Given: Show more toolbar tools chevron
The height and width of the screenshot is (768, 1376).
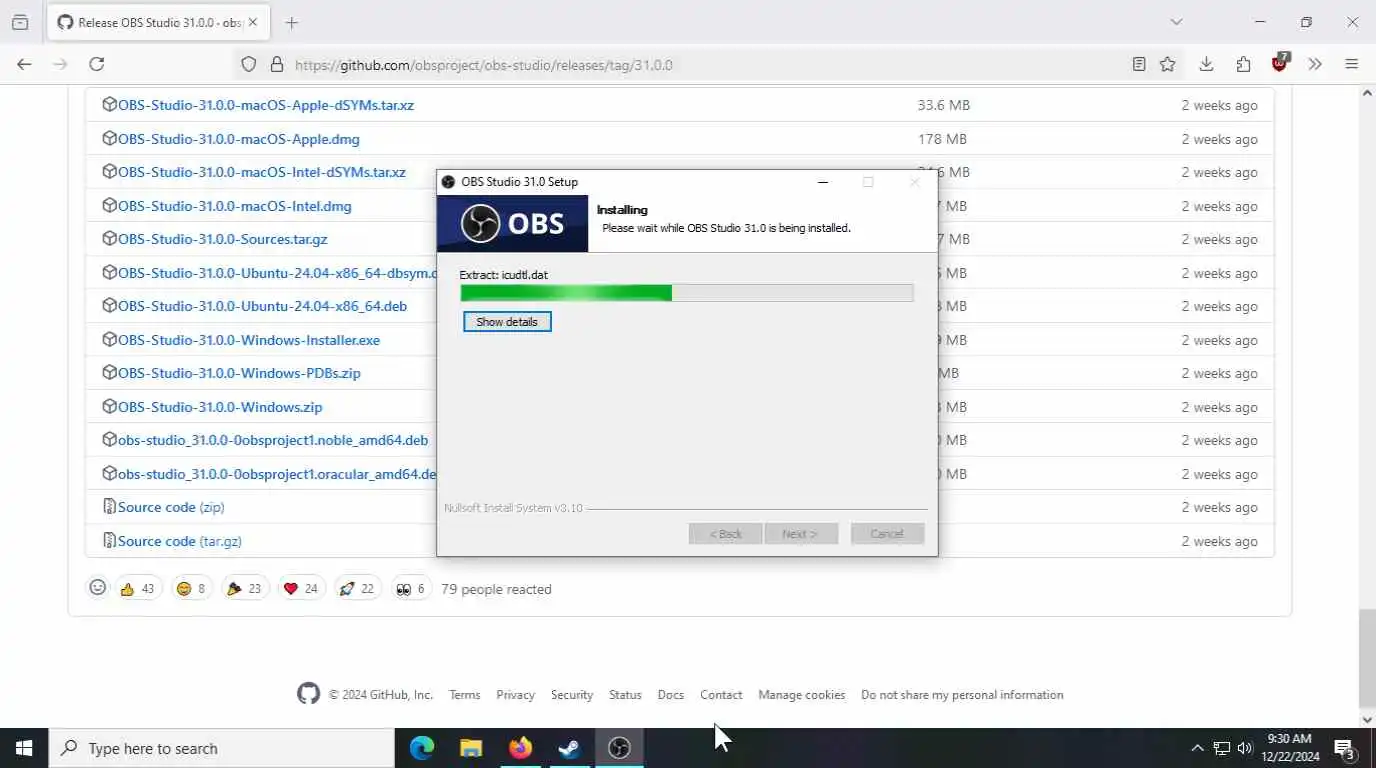Looking at the screenshot, I should coord(1315,64).
